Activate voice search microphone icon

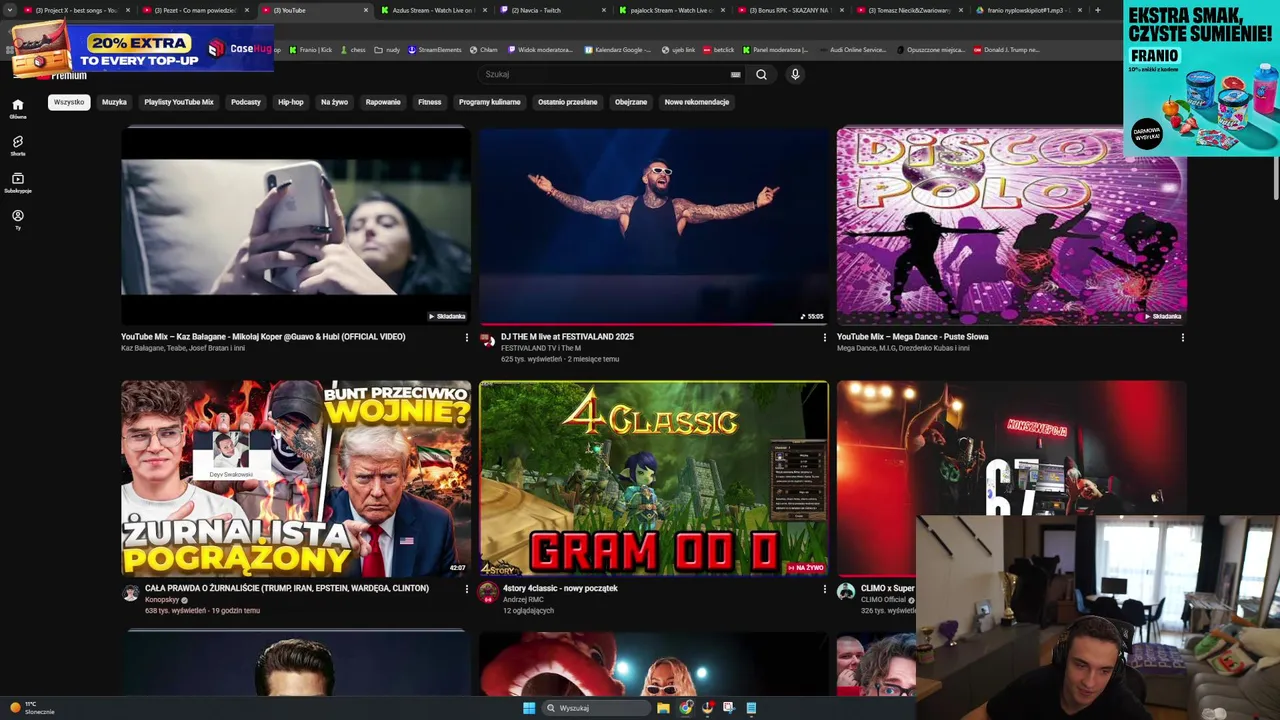click(x=795, y=74)
